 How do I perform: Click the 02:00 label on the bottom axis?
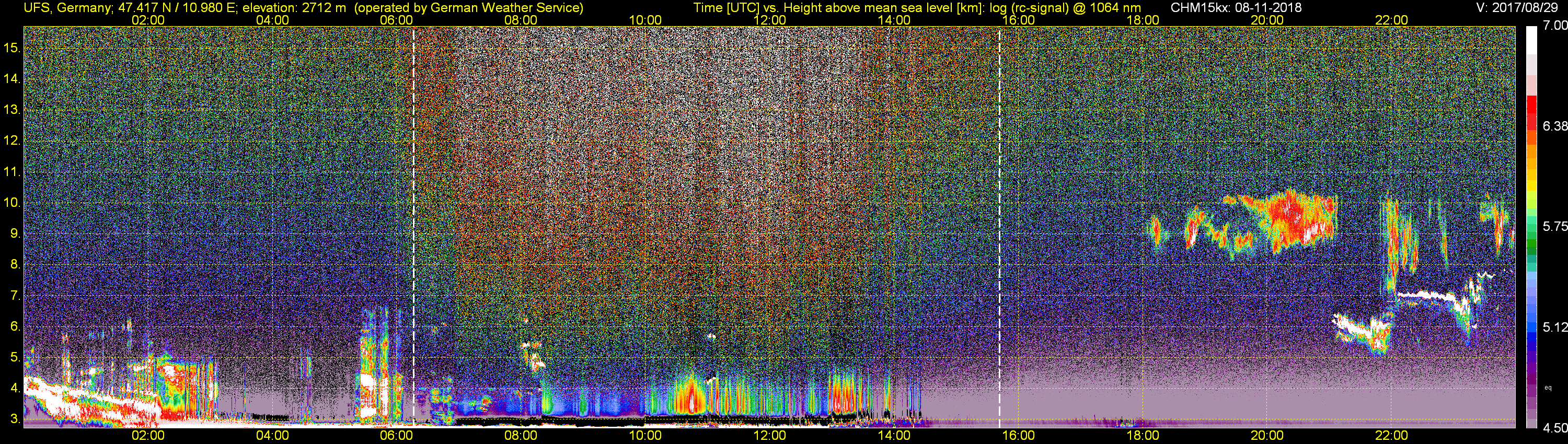tap(148, 436)
